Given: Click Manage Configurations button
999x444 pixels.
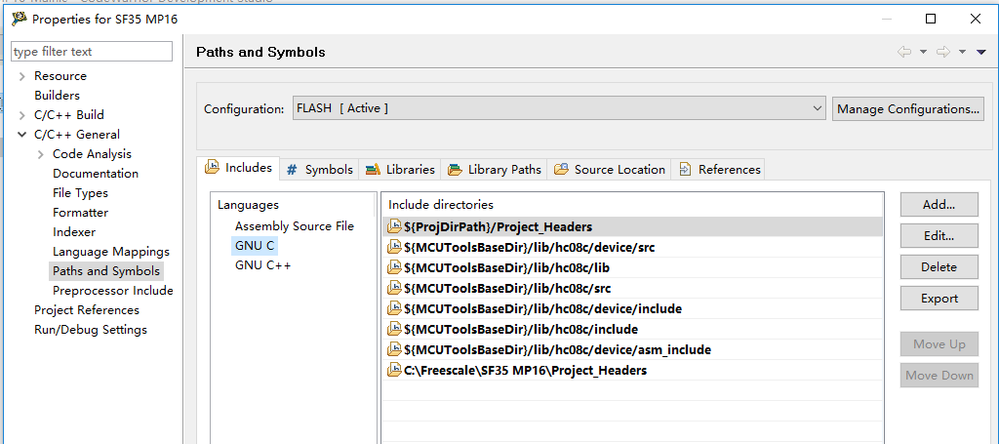Looking at the screenshot, I should (908, 109).
